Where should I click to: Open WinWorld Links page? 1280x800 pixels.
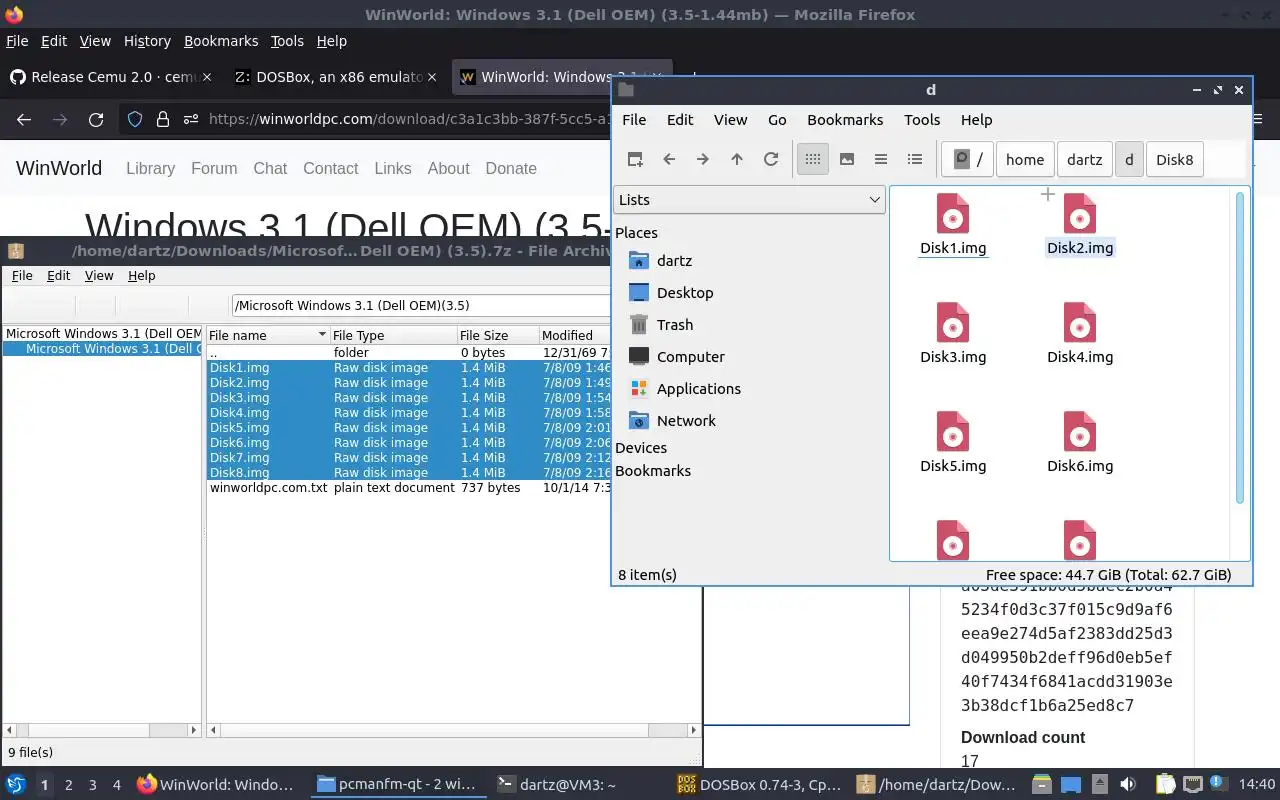pyautogui.click(x=393, y=168)
